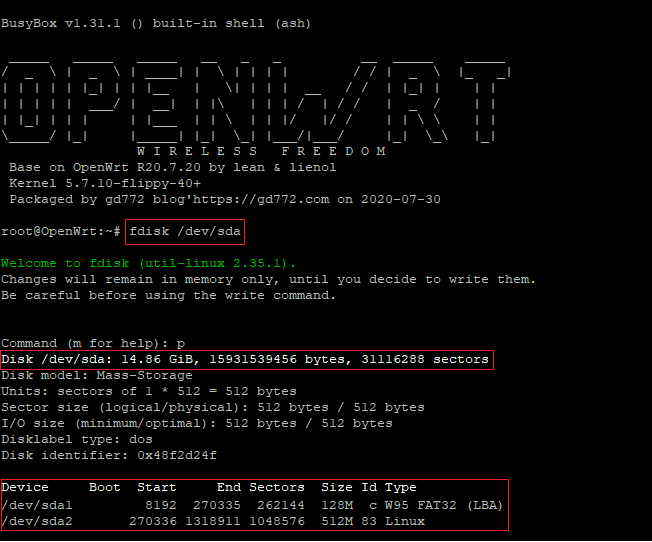Screen dimensions: 652x542
Task: Click the 'Sectors' column header
Action: coord(277,487)
